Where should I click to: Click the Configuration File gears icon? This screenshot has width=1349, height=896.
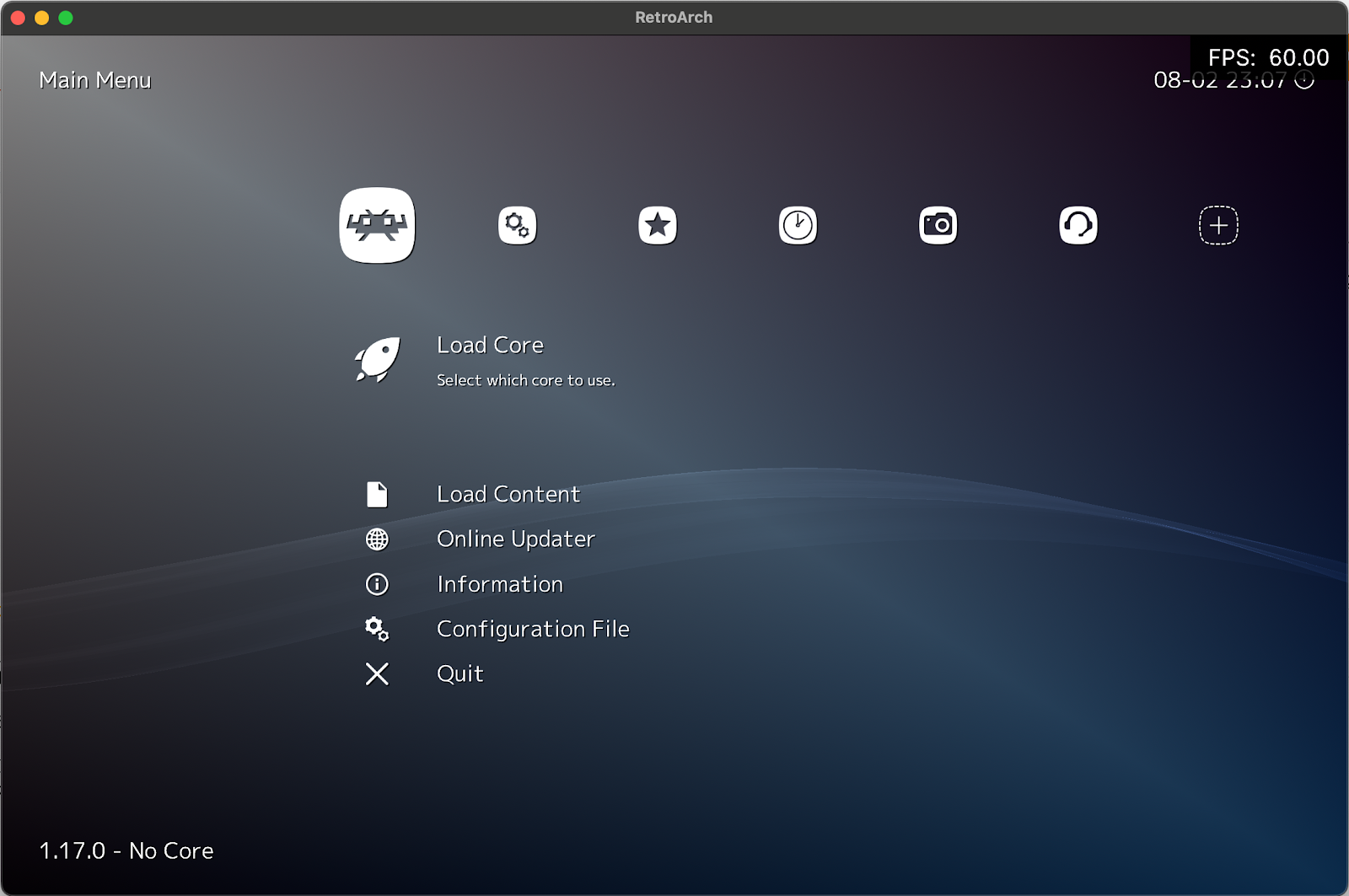coord(377,629)
